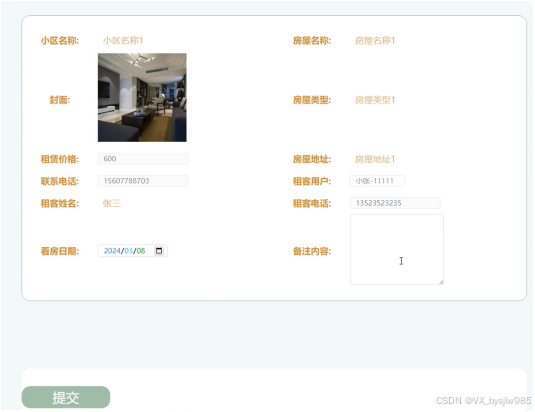Screen dimensions: 535x412
Task: Click the 小区名称: label
Action: 60,41
